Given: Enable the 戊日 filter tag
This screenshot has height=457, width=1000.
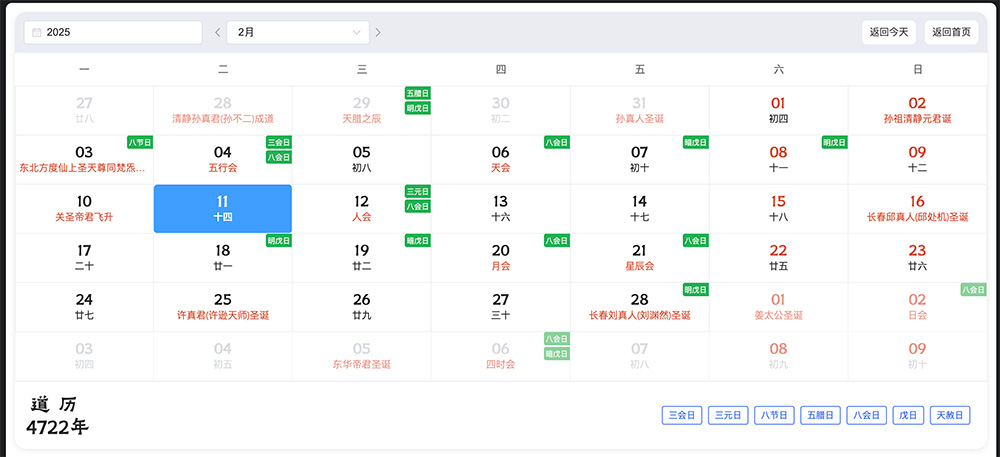Looking at the screenshot, I should 906,415.
